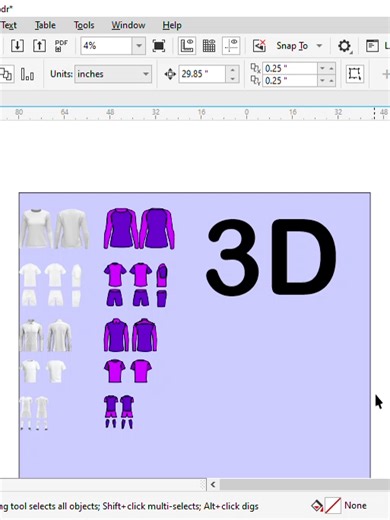
Task: Click the nudge distance icon
Action: (170, 74)
